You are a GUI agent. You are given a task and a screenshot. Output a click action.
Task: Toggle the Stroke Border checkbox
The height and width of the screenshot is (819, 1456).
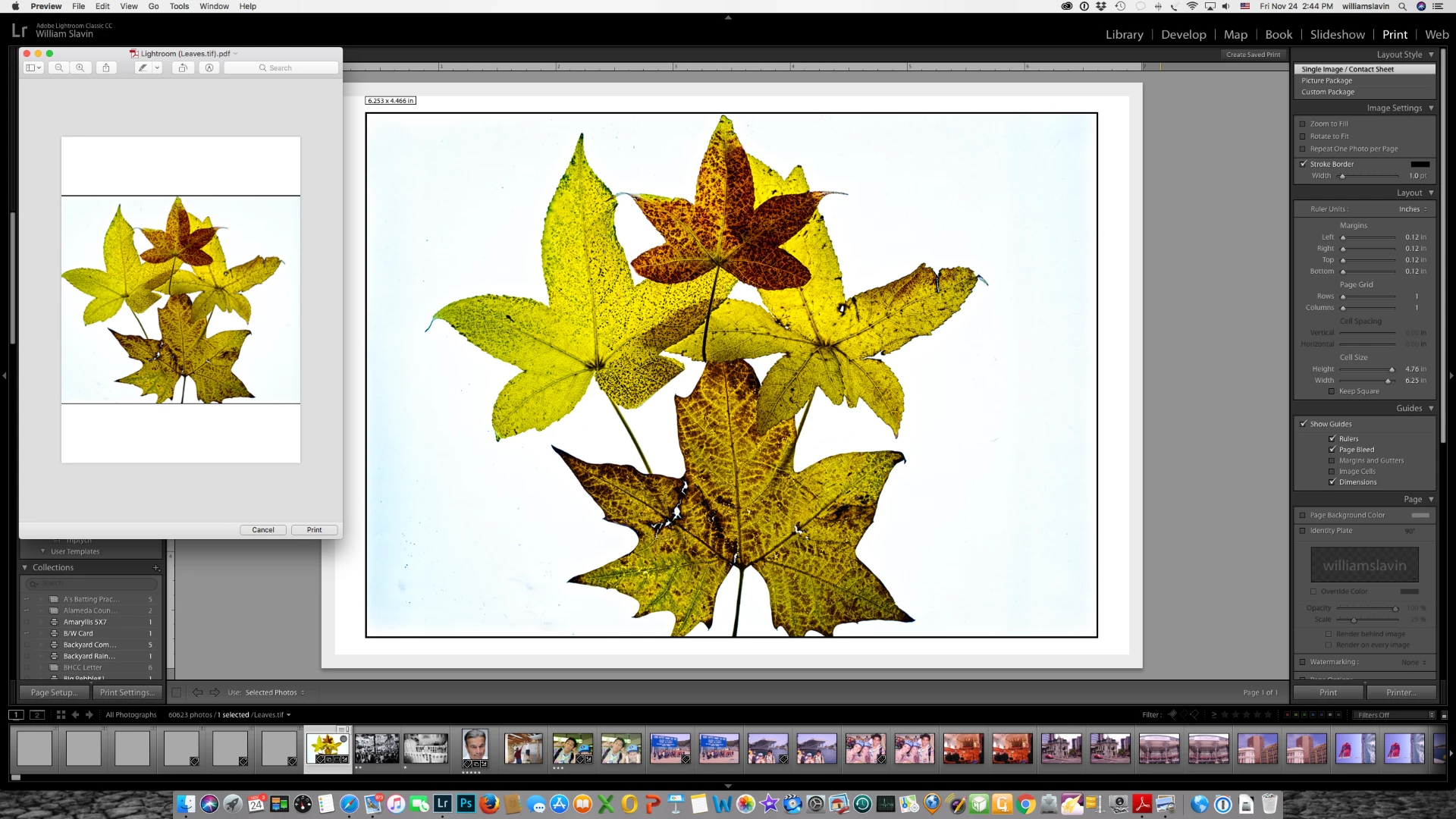[1303, 164]
